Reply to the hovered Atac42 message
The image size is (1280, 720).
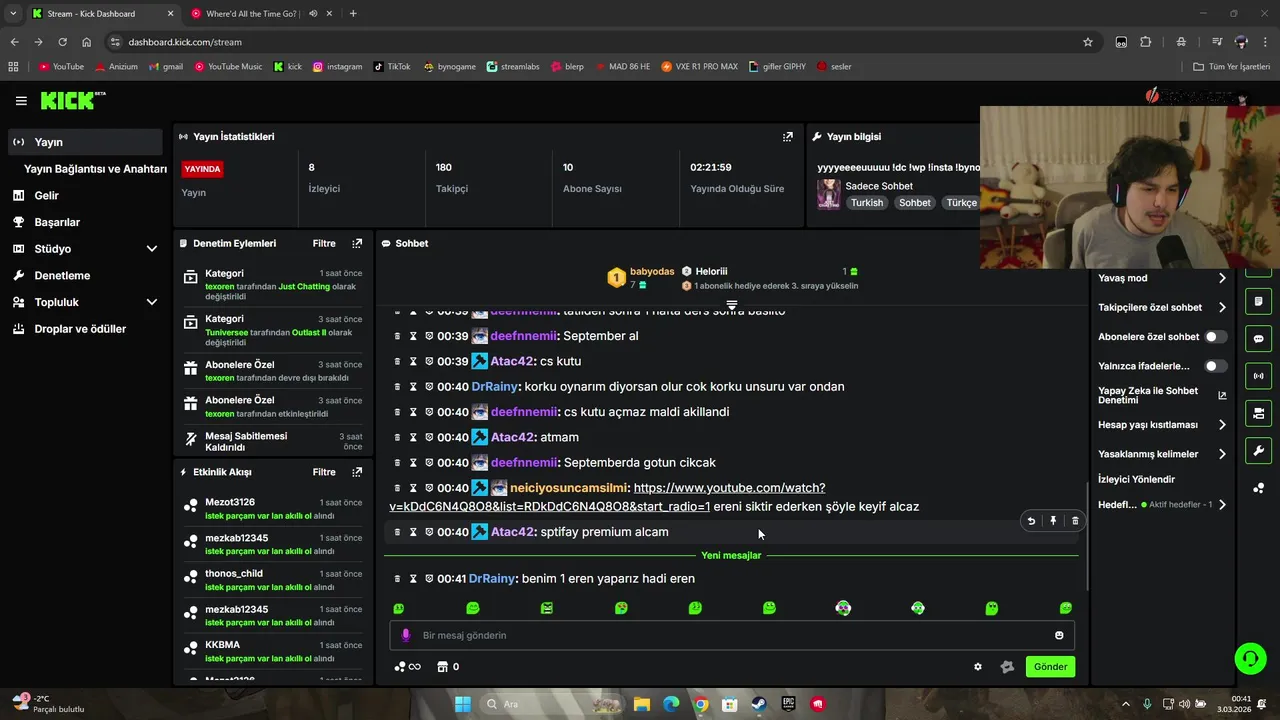click(x=1031, y=521)
